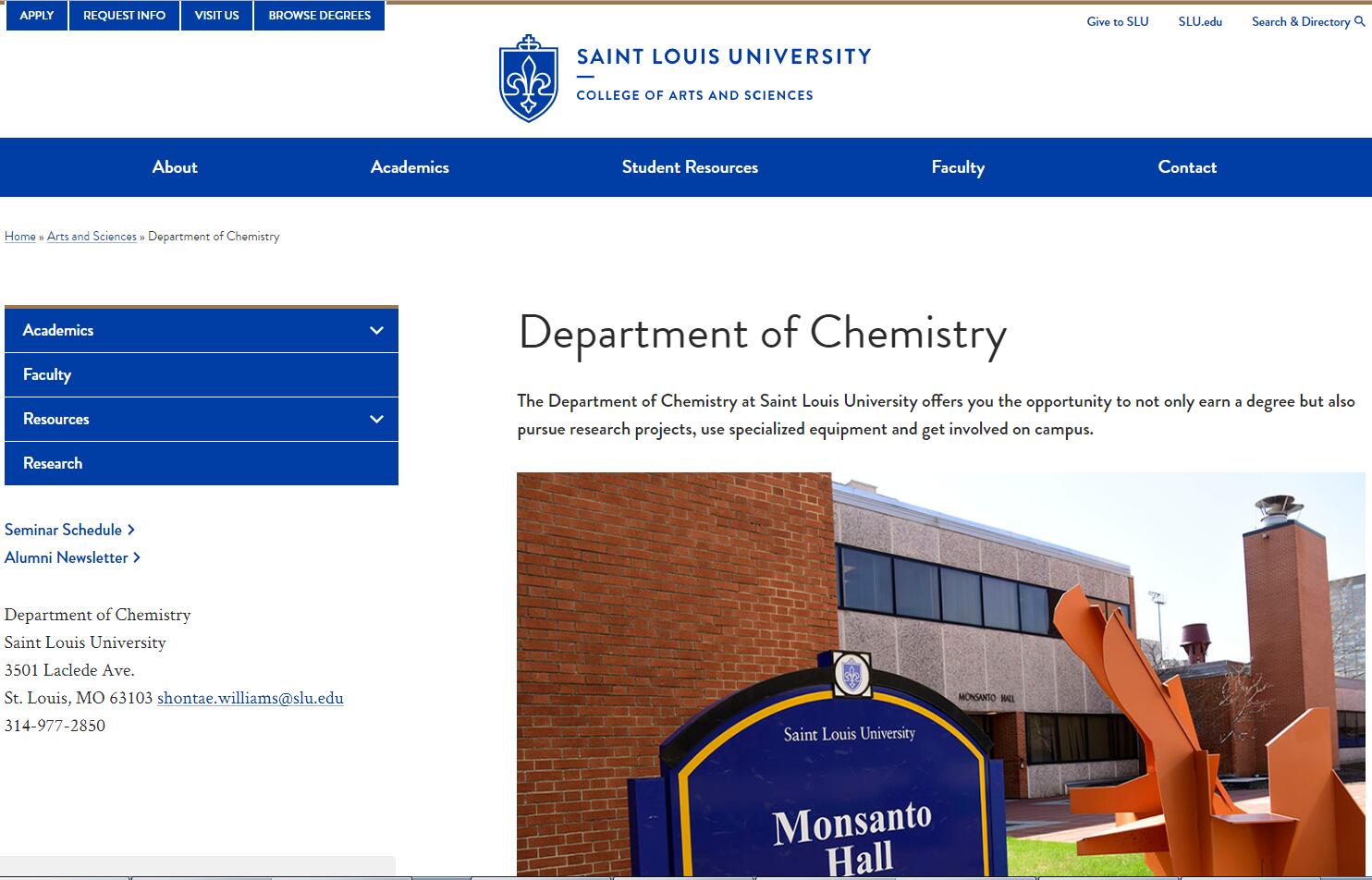Click the Department of Chemistry heading

(762, 334)
